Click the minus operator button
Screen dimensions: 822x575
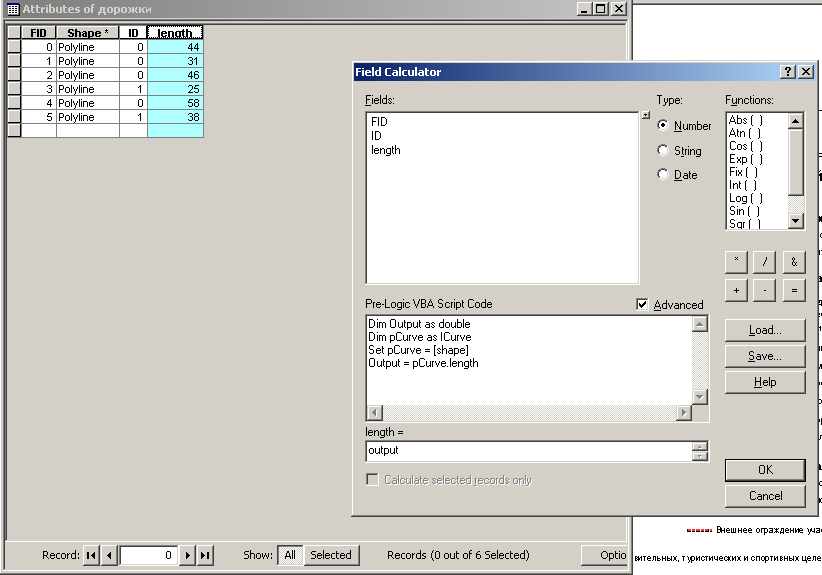(x=764, y=290)
